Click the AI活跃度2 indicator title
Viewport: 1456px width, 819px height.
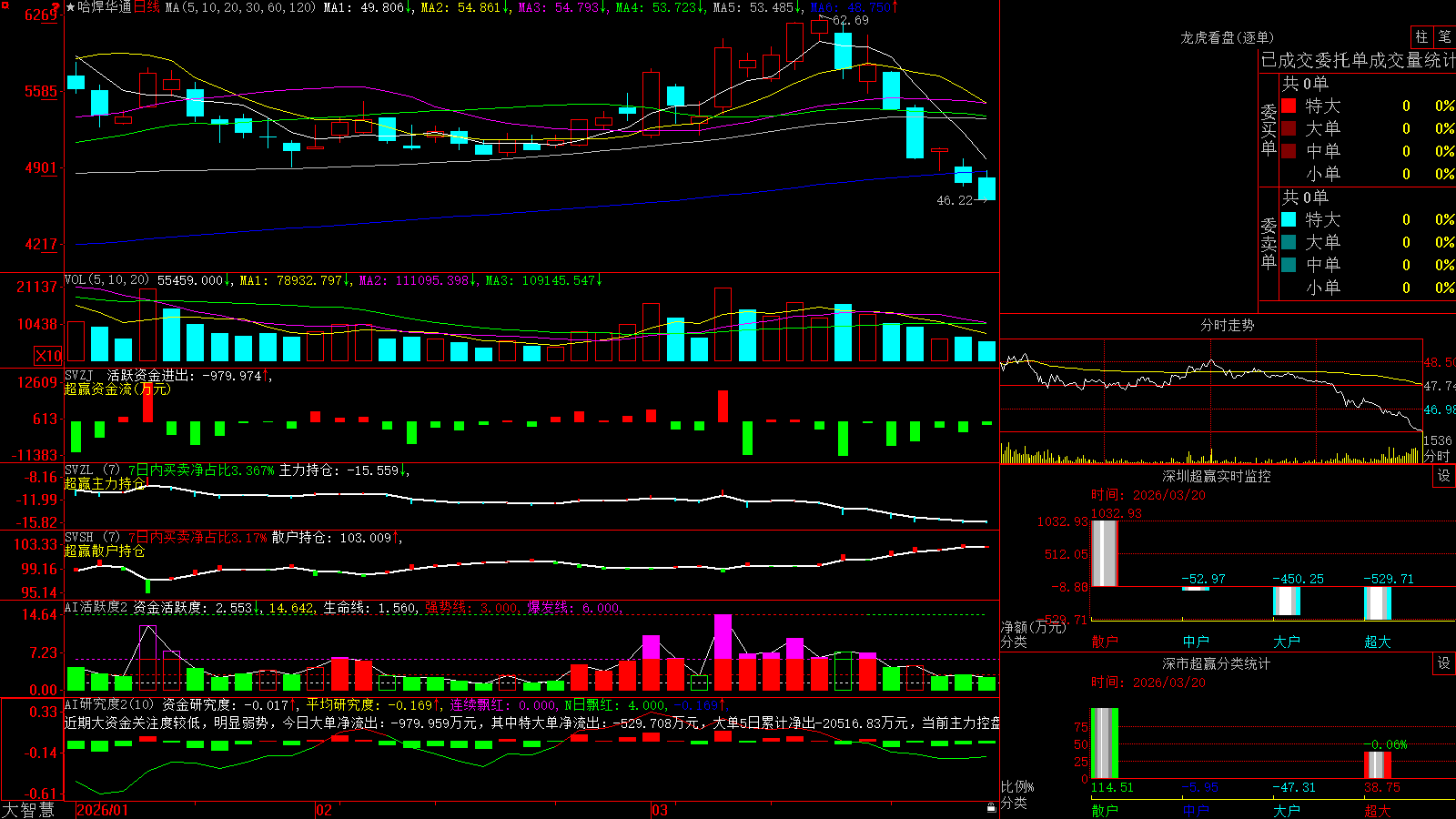pos(96,607)
